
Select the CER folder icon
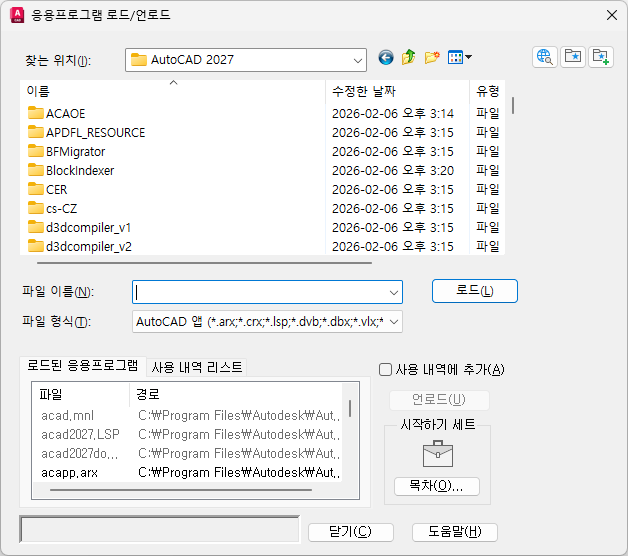[36, 189]
